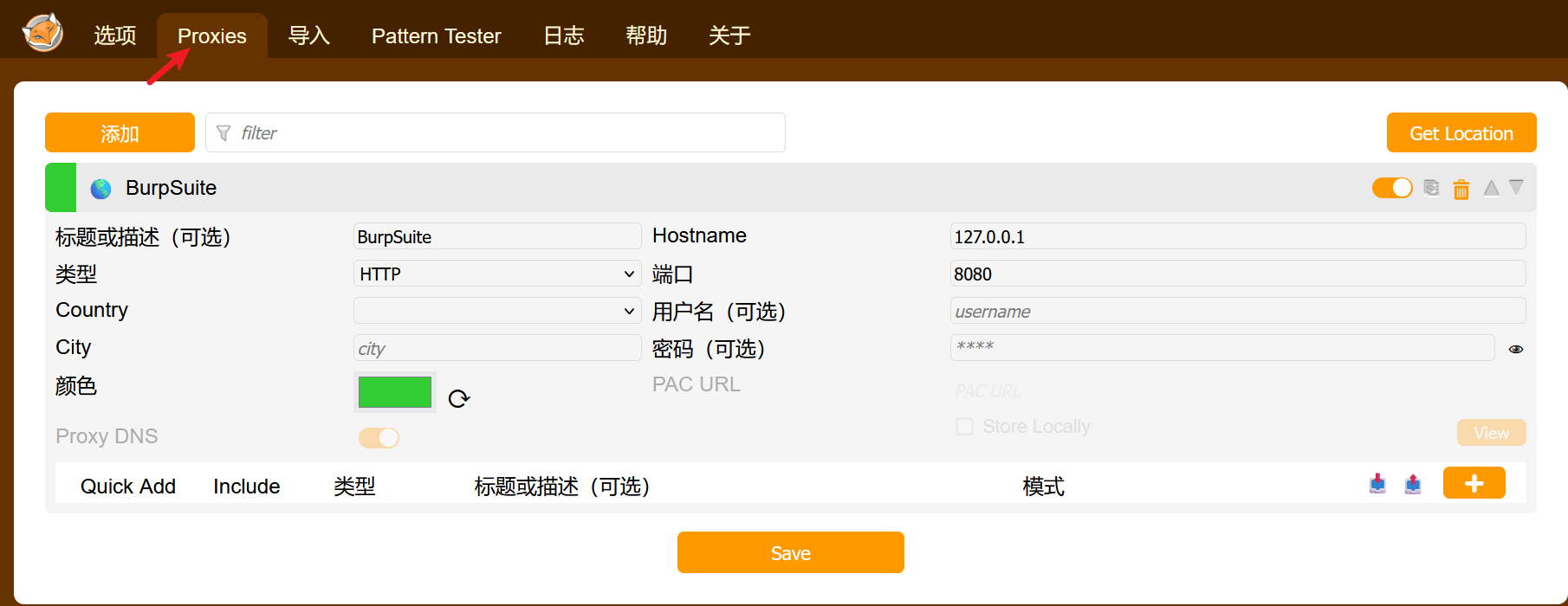Show the password with the eye icon

tap(1516, 349)
